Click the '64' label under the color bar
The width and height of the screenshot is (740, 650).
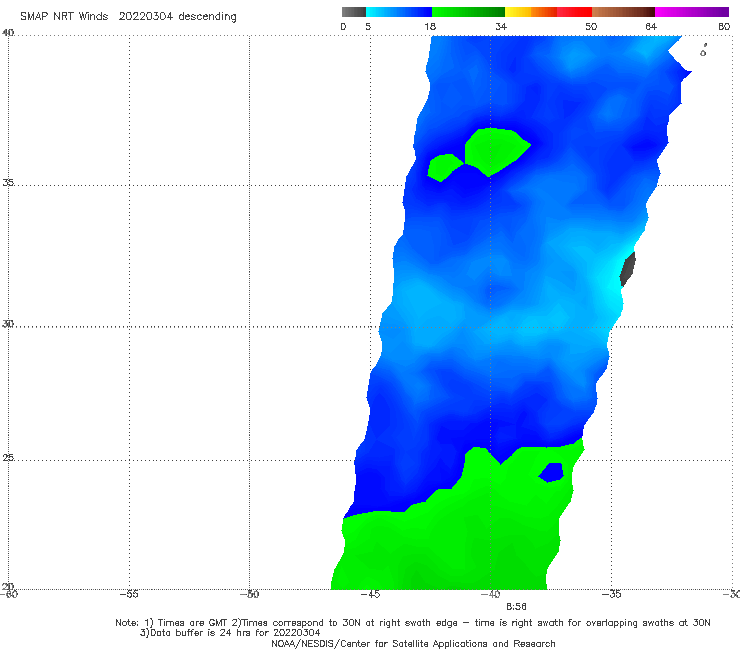click(651, 27)
